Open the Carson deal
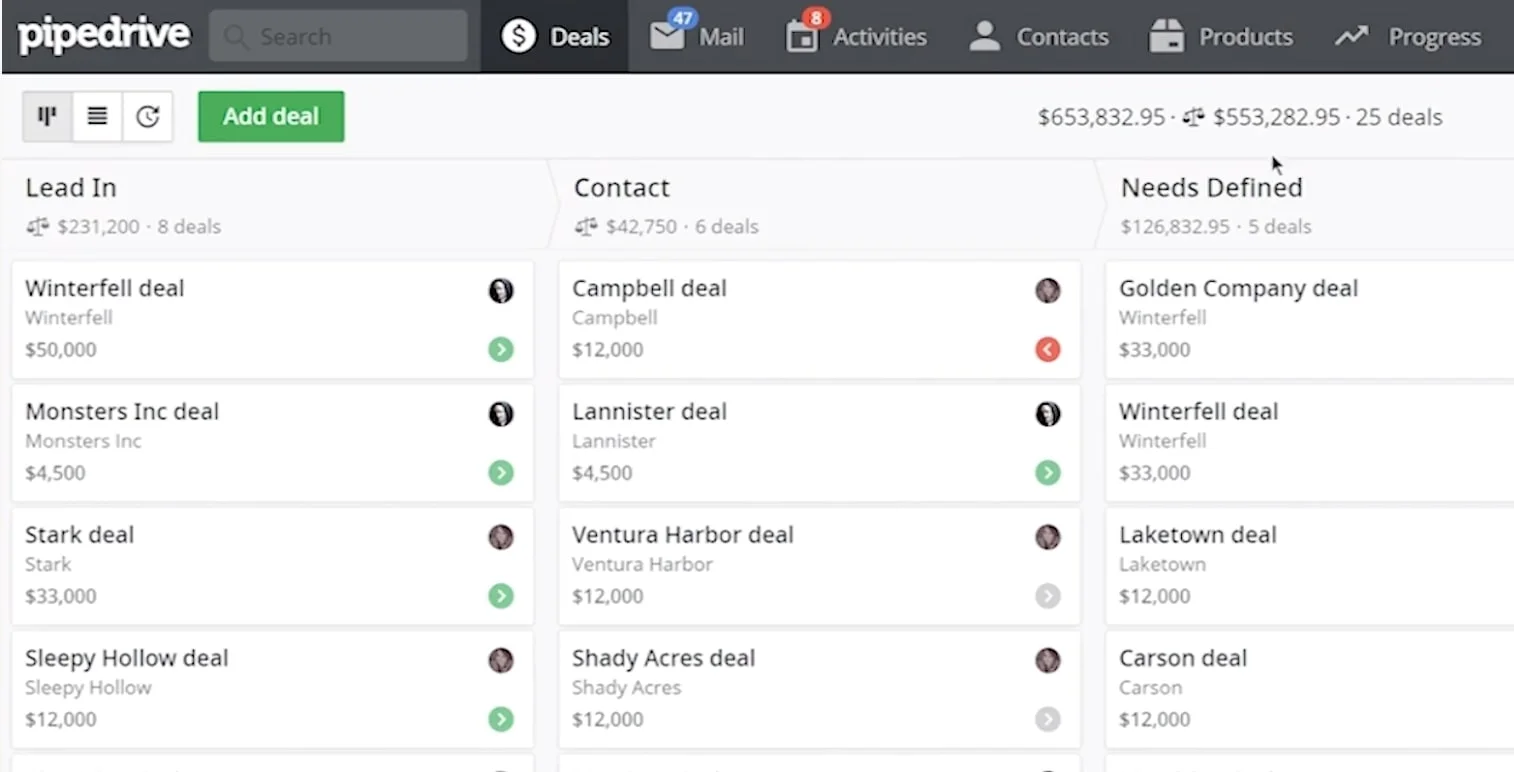This screenshot has width=1514, height=772. click(x=1310, y=690)
